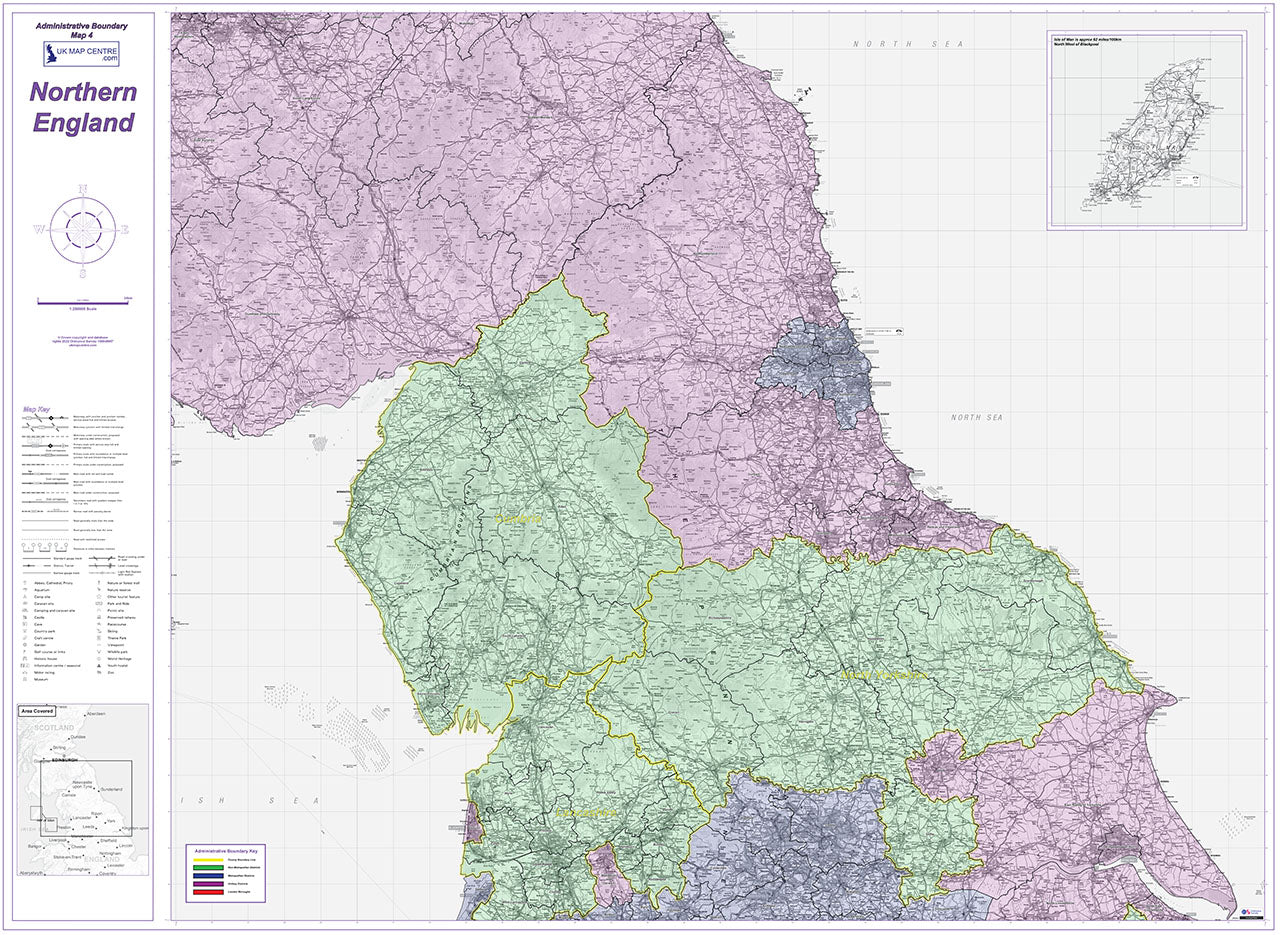Screen dimensions: 1280x935
Task: Click the OS logo at bottom-right corner
Action: point(1248,911)
